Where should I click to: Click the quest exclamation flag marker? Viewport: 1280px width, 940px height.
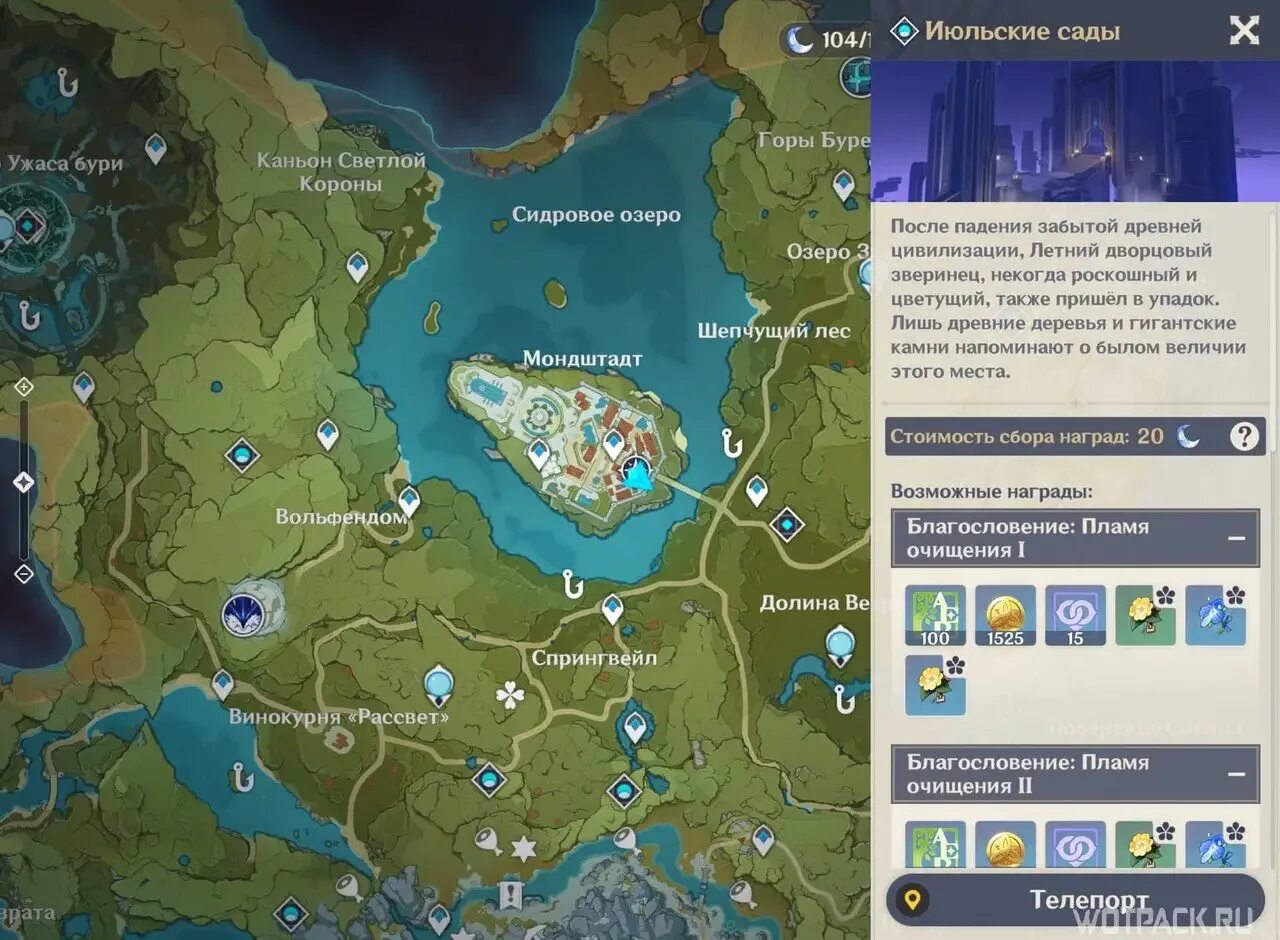click(512, 893)
